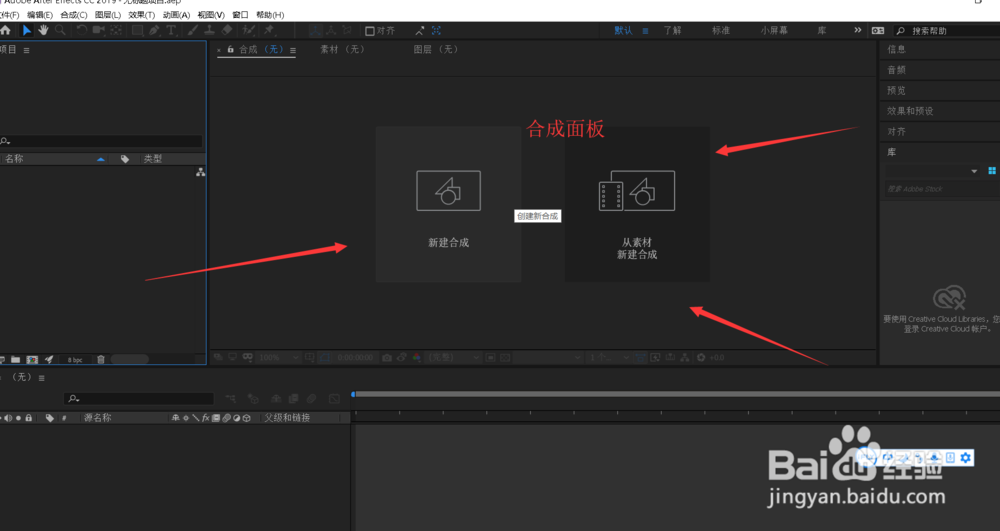The image size is (1000, 531).
Task: Switch to the 标准 workspace
Action: pos(721,31)
